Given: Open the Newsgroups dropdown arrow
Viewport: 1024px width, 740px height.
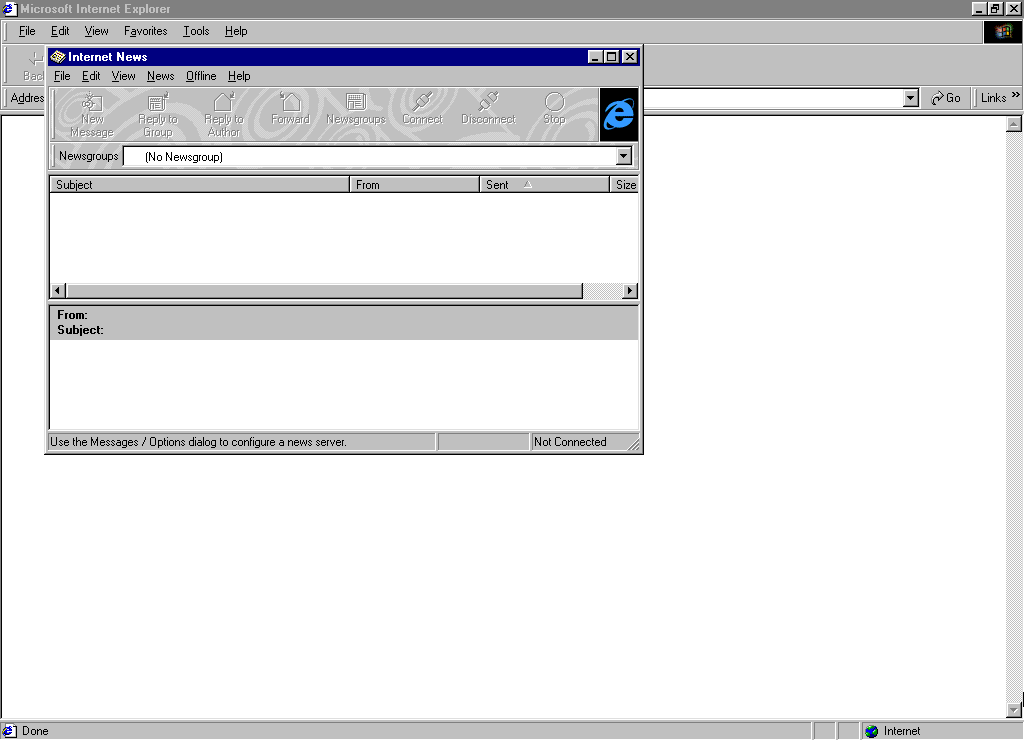Looking at the screenshot, I should tap(624, 156).
